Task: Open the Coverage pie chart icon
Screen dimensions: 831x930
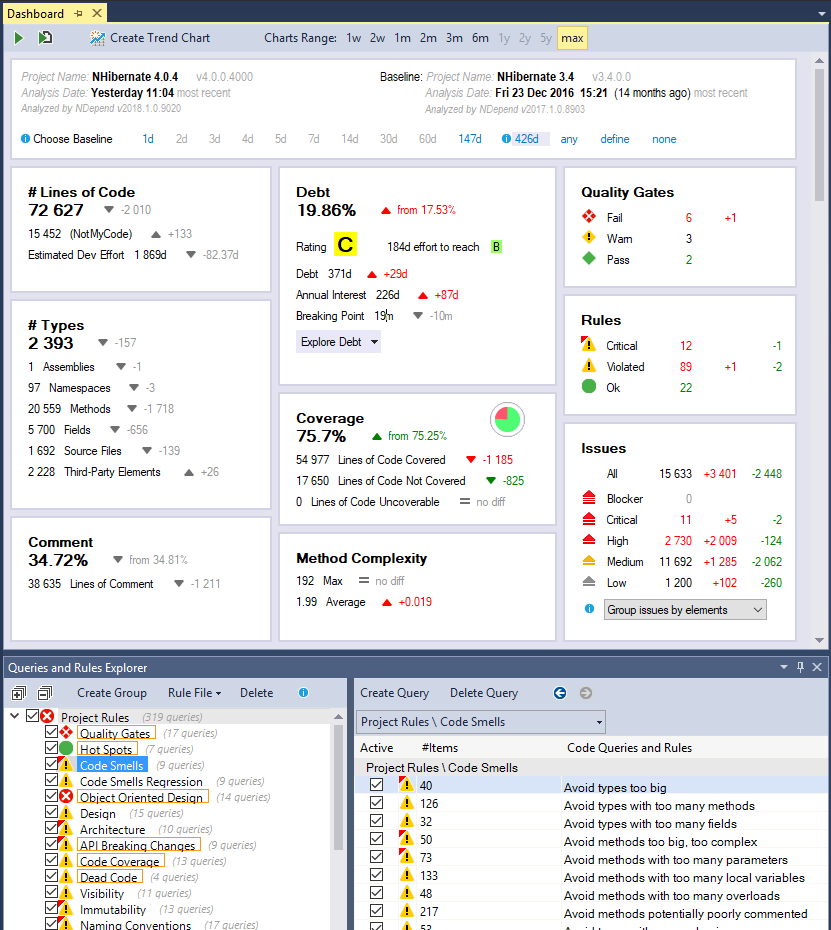Action: tap(507, 419)
